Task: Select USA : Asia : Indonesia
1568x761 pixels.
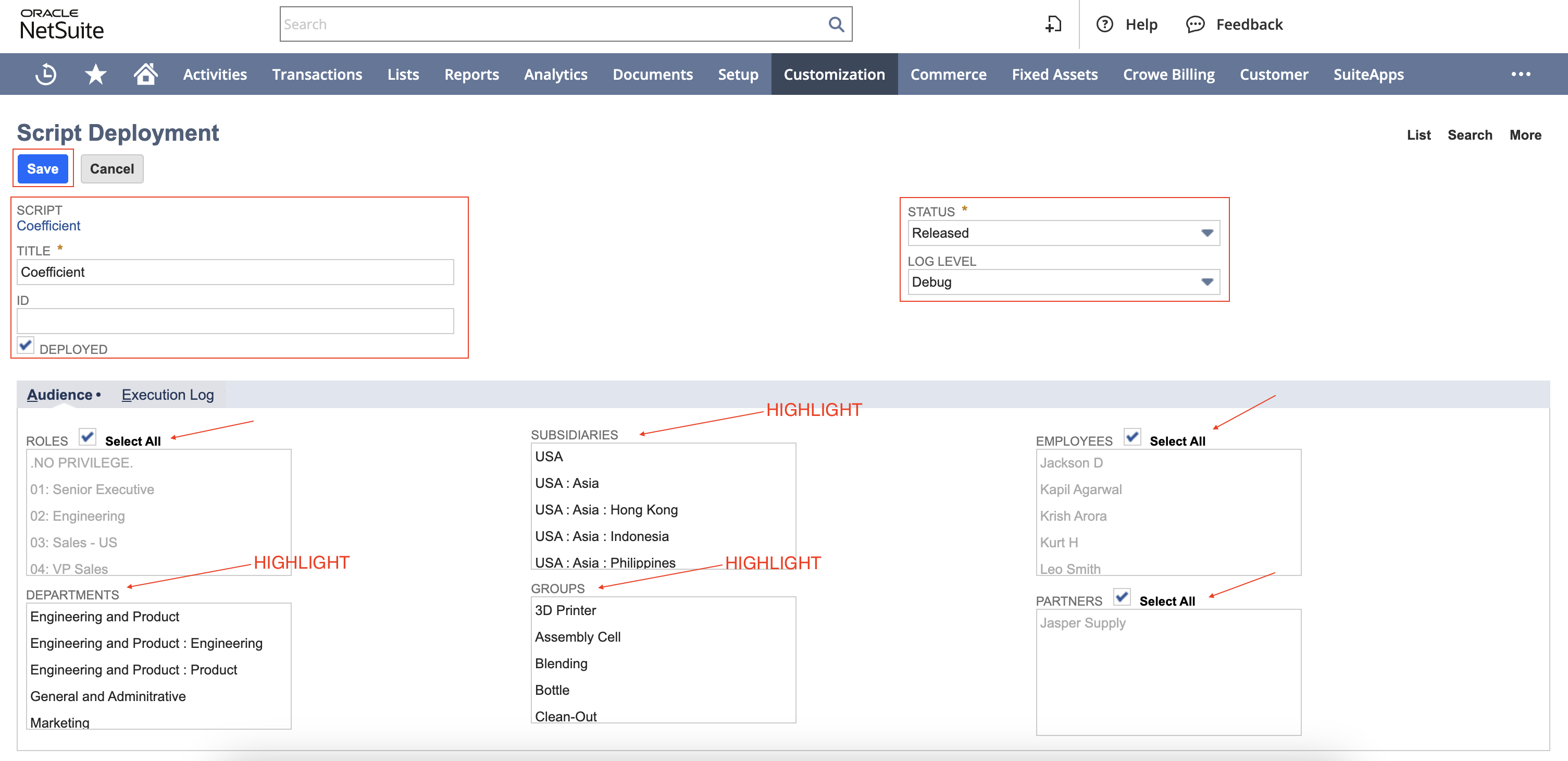Action: [x=663, y=536]
